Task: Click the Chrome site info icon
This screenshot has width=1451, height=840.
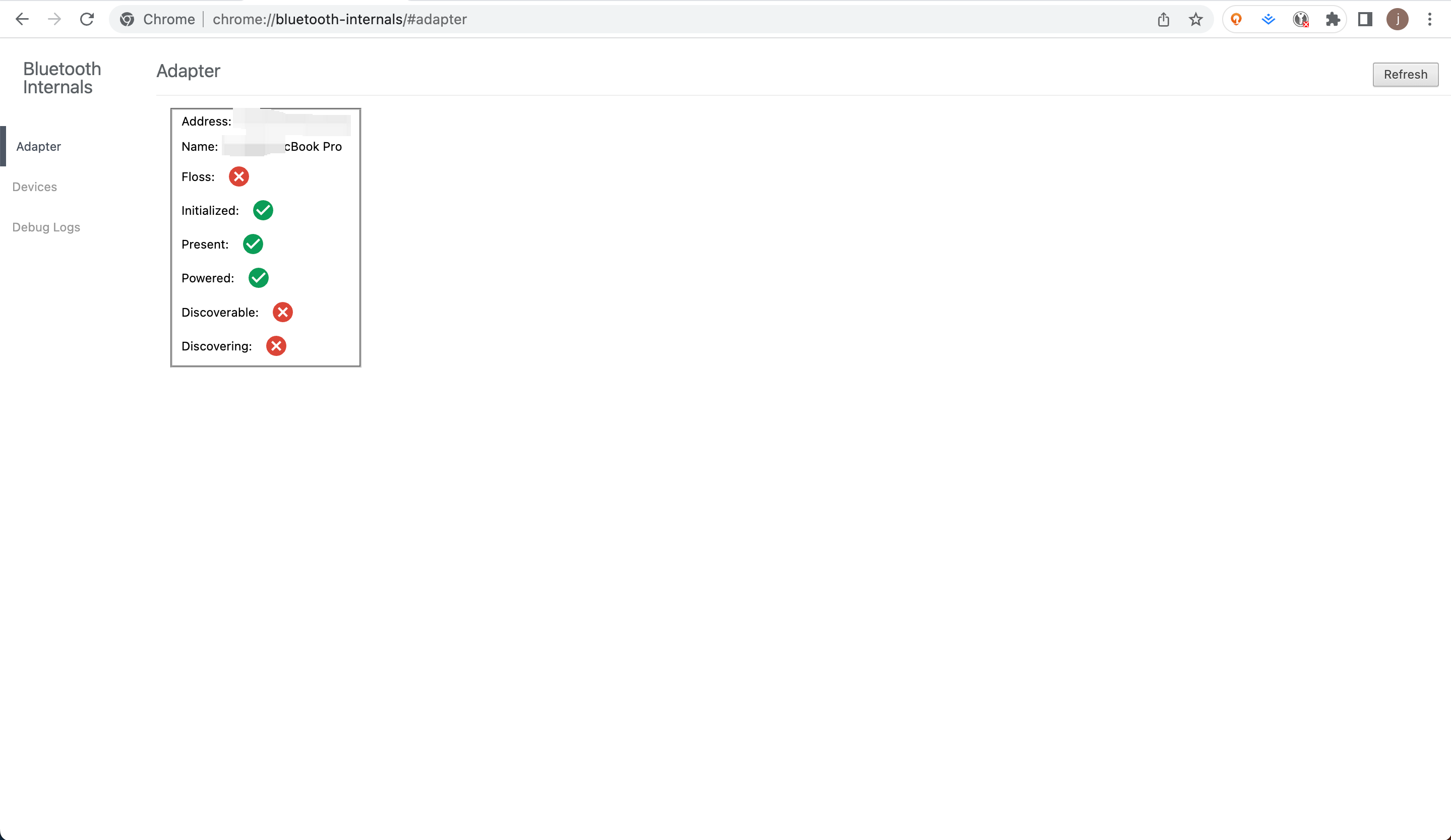Action: coord(127,19)
